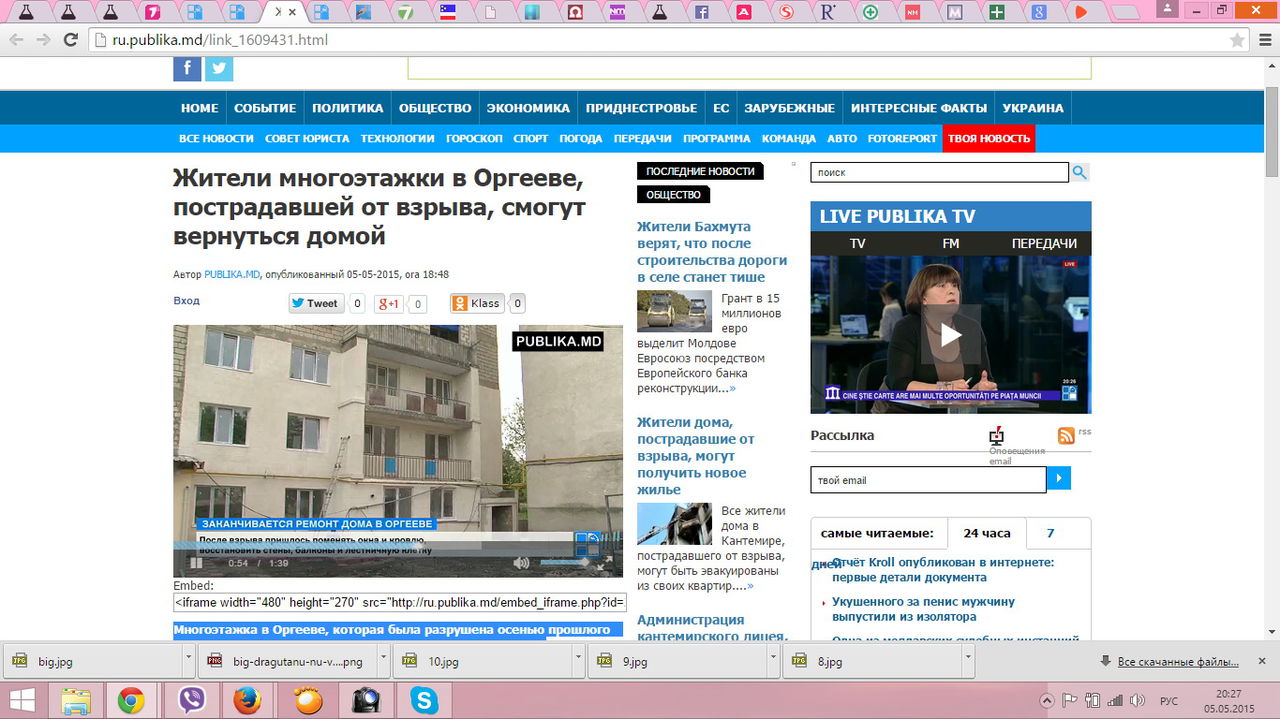Open the ПОЛИТИКА section
Viewport: 1280px width, 719px height.
(x=347, y=108)
